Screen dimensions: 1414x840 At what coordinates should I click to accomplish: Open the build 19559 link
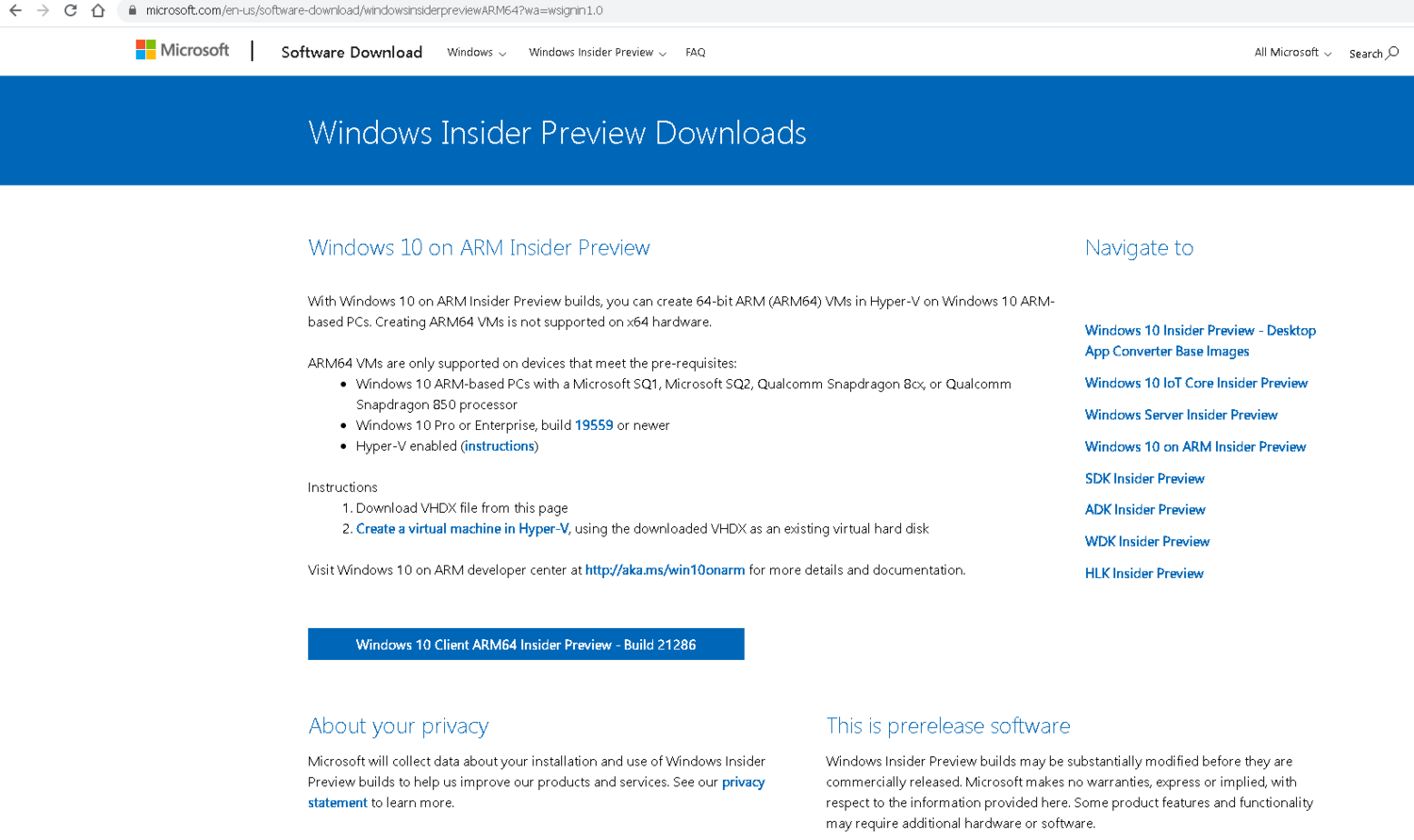tap(594, 425)
